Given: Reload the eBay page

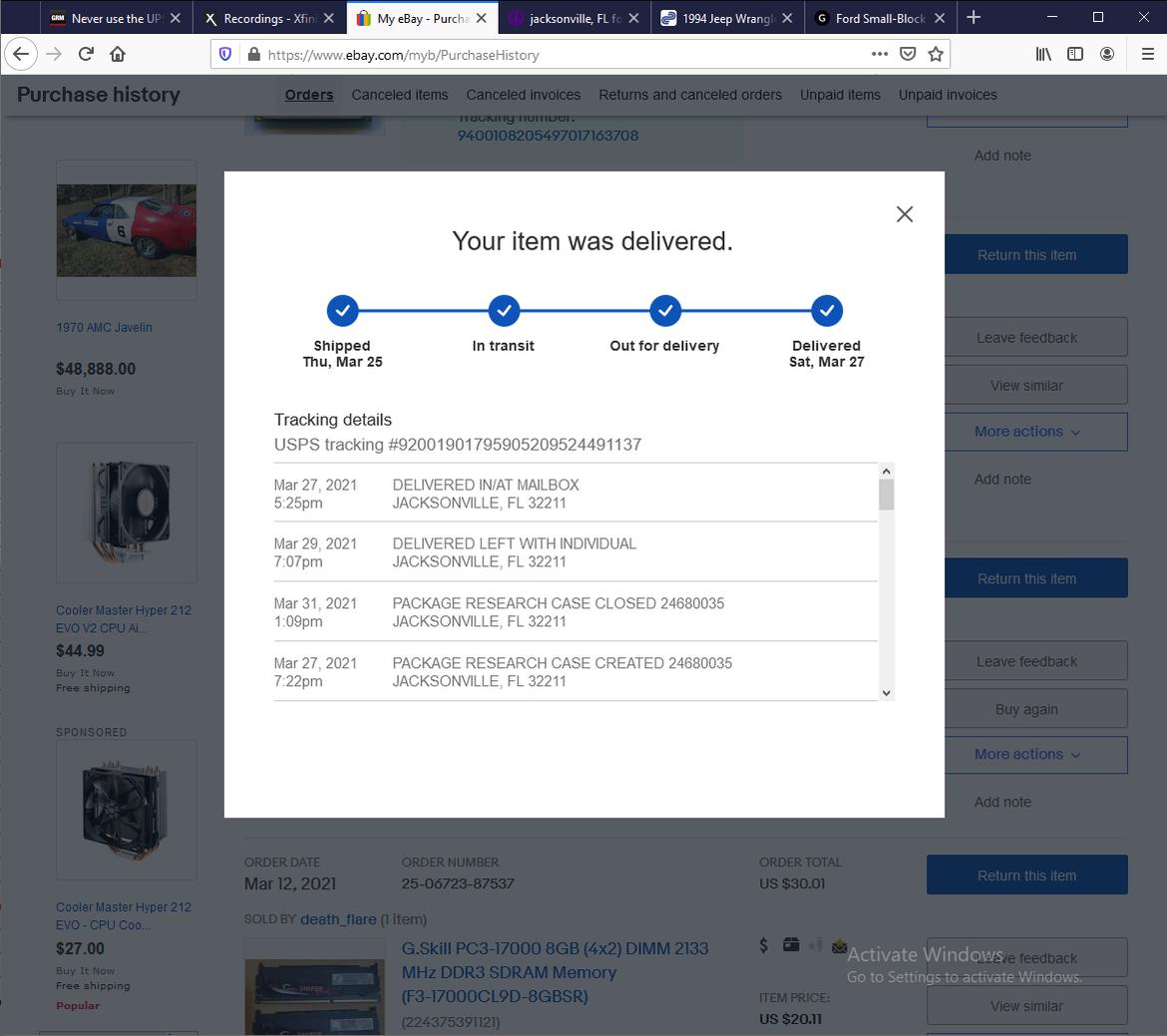Looking at the screenshot, I should [x=86, y=54].
